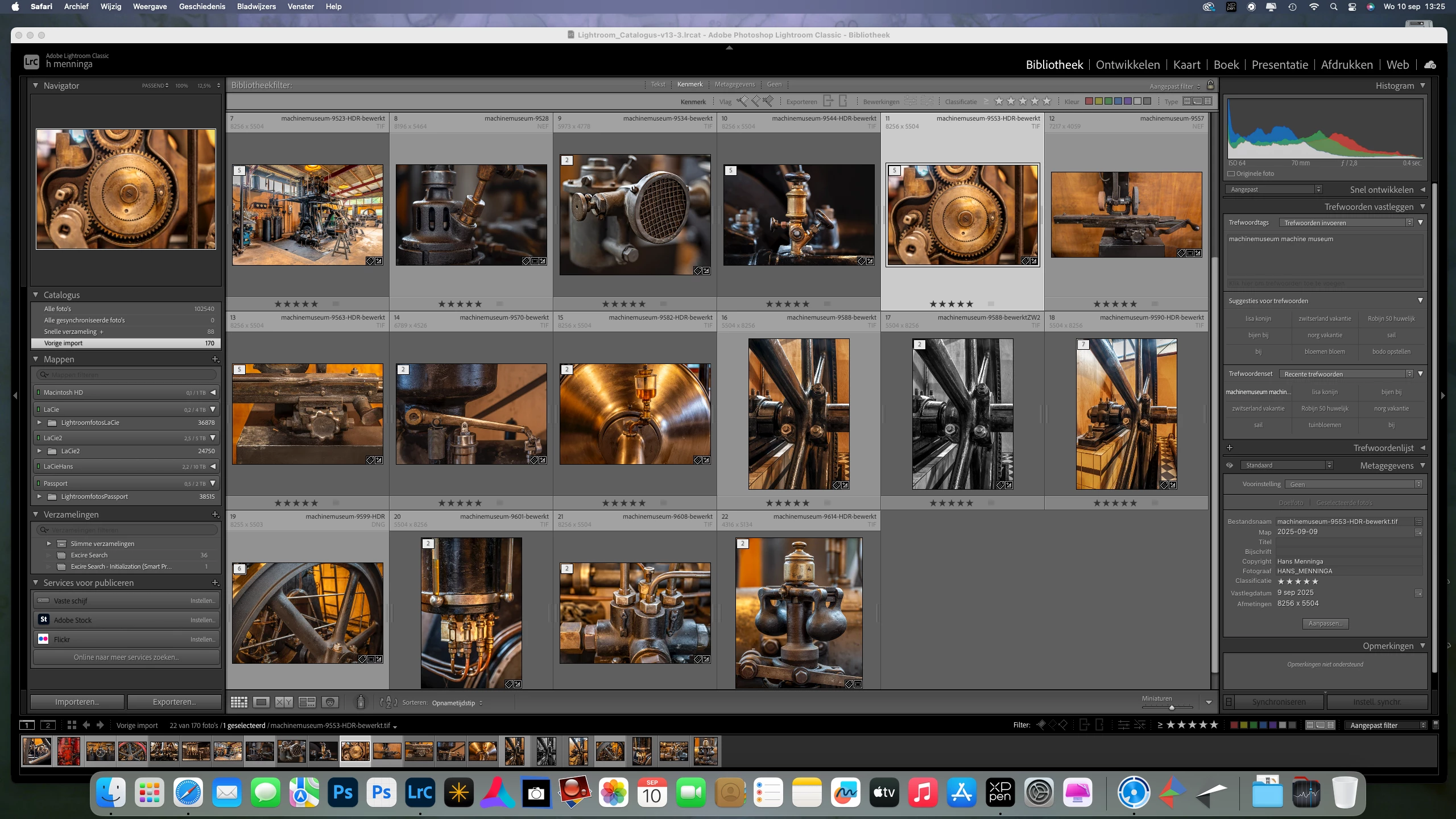Open Compare view (XY) icon
Image resolution: width=1456 pixels, height=819 pixels.
pos(284,702)
